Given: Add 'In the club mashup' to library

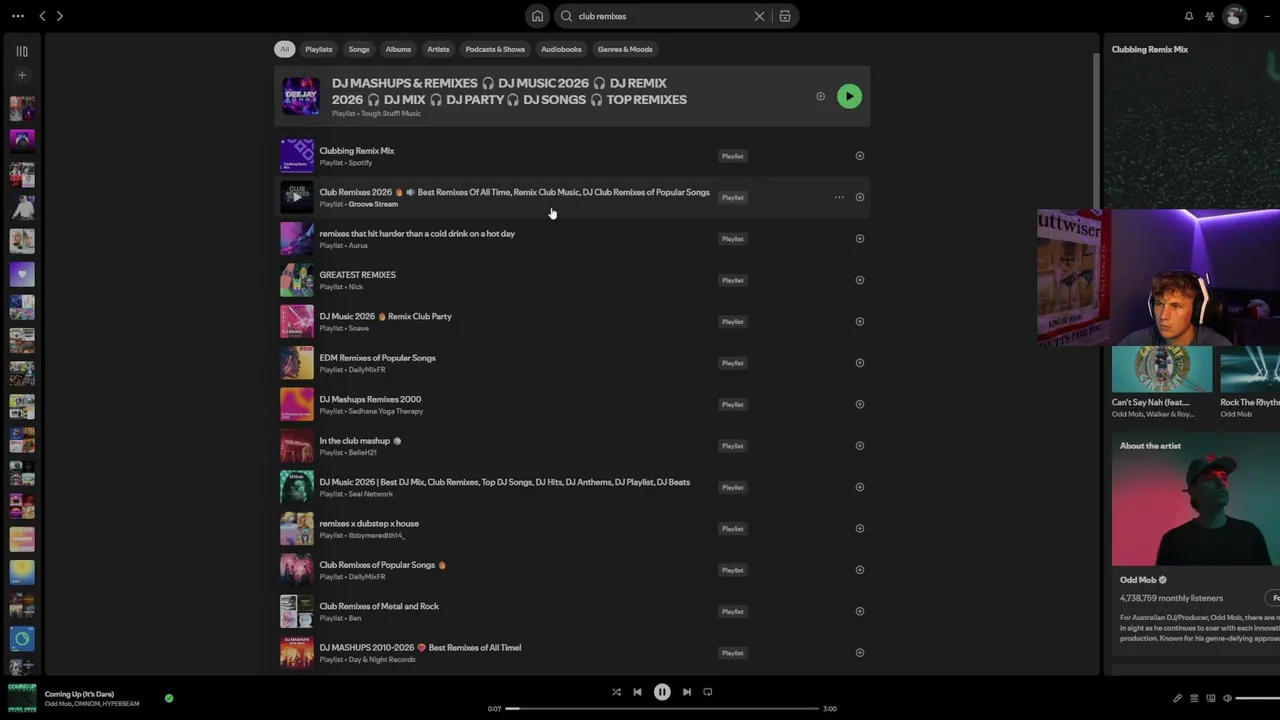Looking at the screenshot, I should coord(860,446).
